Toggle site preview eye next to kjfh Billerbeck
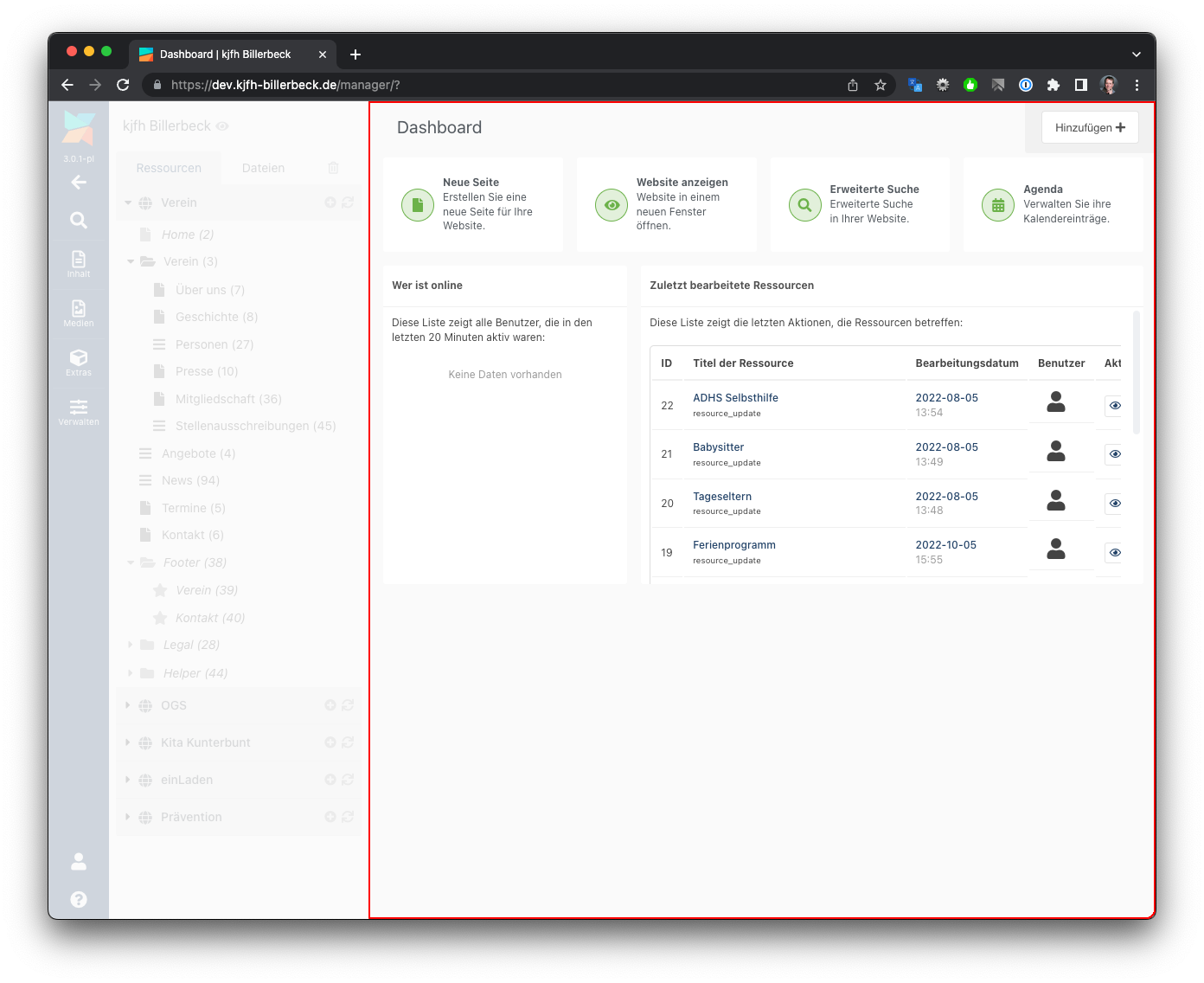The width and height of the screenshot is (1204, 983). tap(222, 126)
